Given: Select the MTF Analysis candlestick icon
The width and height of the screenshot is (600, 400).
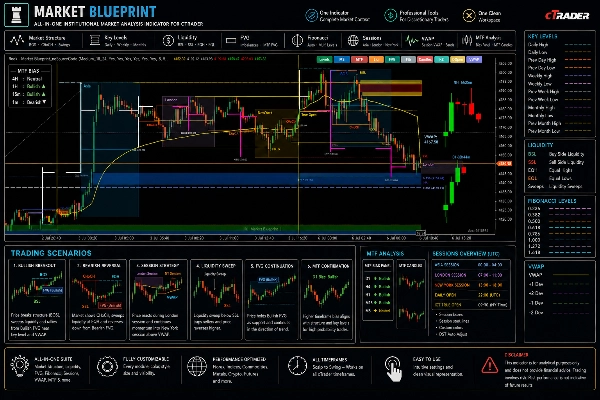Looking at the screenshot, I should point(467,40).
